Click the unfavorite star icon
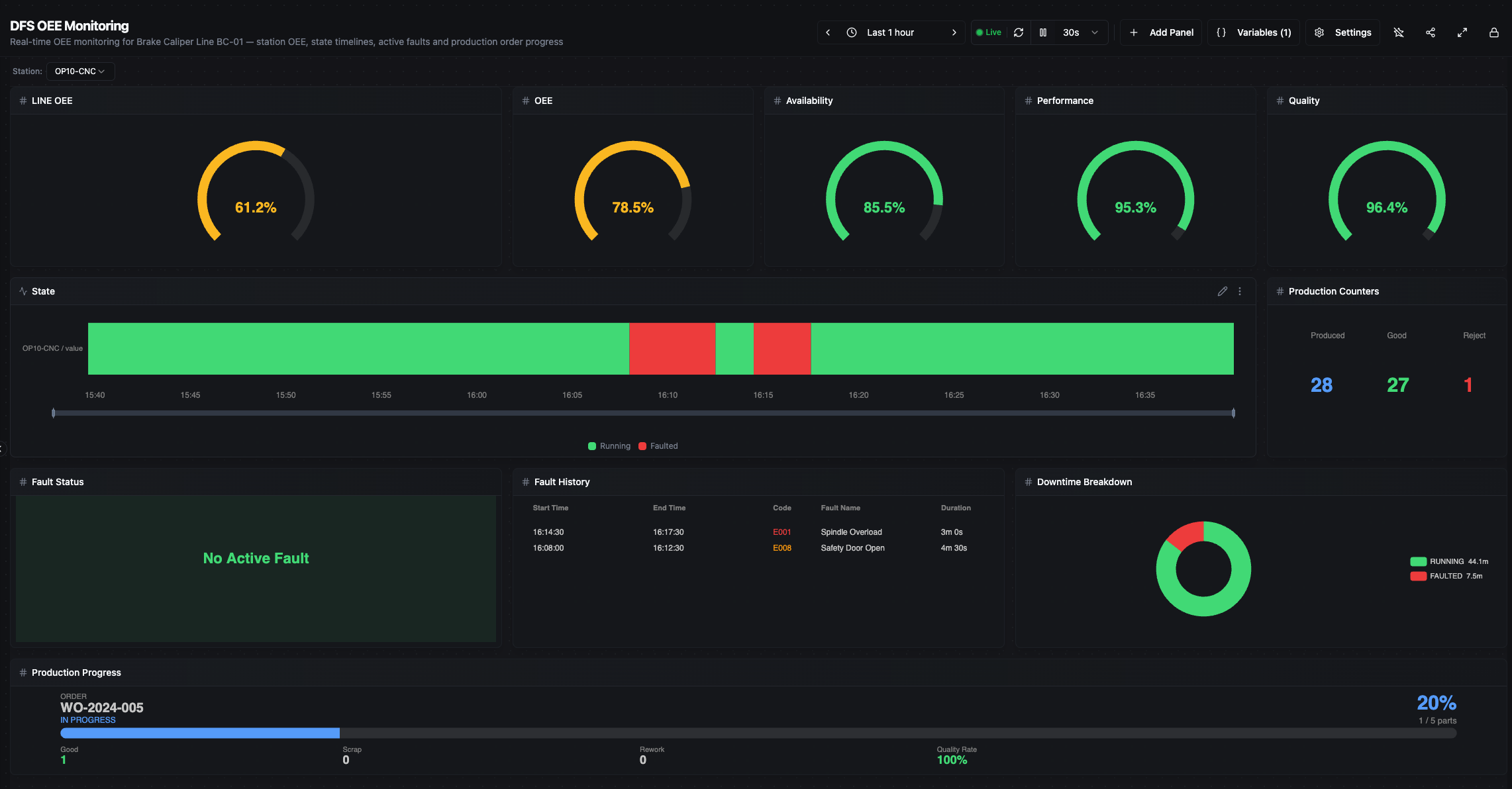Image resolution: width=1512 pixels, height=789 pixels. 1399,32
